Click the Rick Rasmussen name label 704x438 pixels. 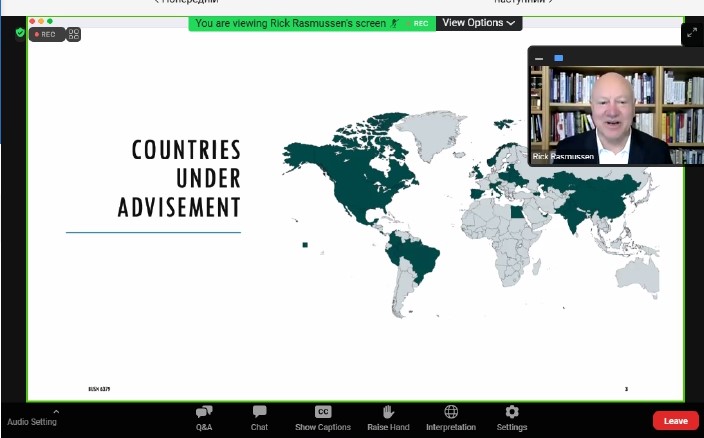(563, 157)
